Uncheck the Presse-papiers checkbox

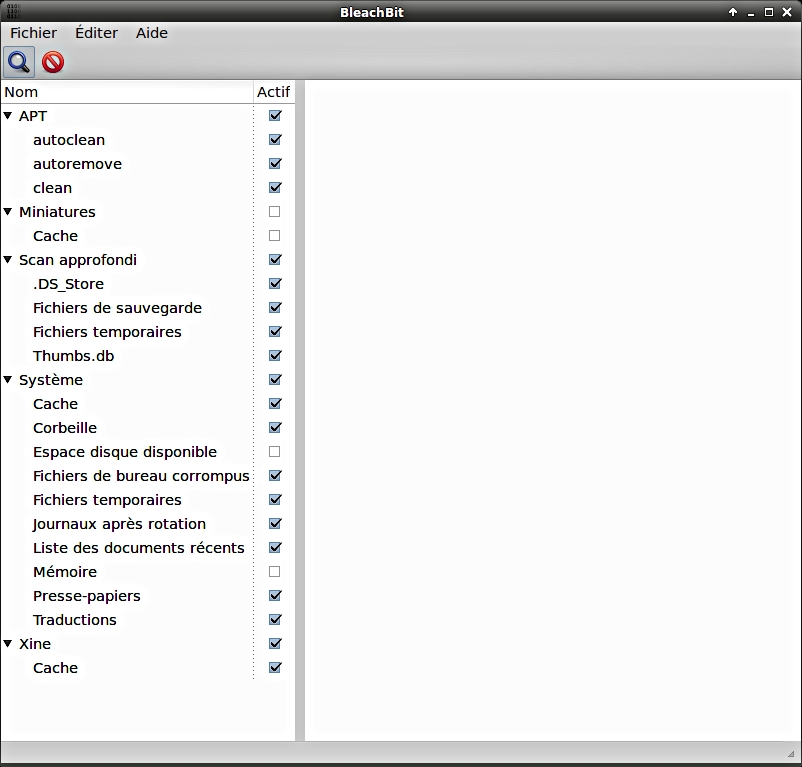[275, 595]
